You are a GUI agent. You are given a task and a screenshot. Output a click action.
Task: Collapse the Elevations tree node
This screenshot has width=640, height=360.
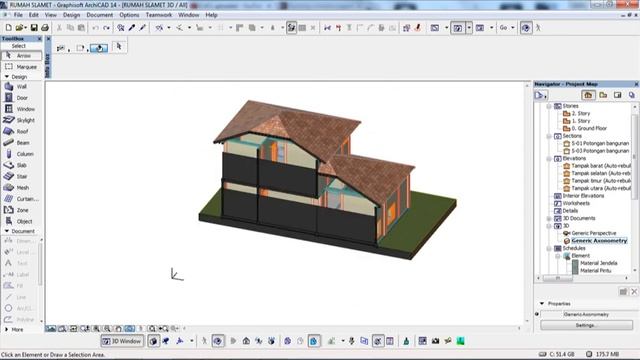549,159
